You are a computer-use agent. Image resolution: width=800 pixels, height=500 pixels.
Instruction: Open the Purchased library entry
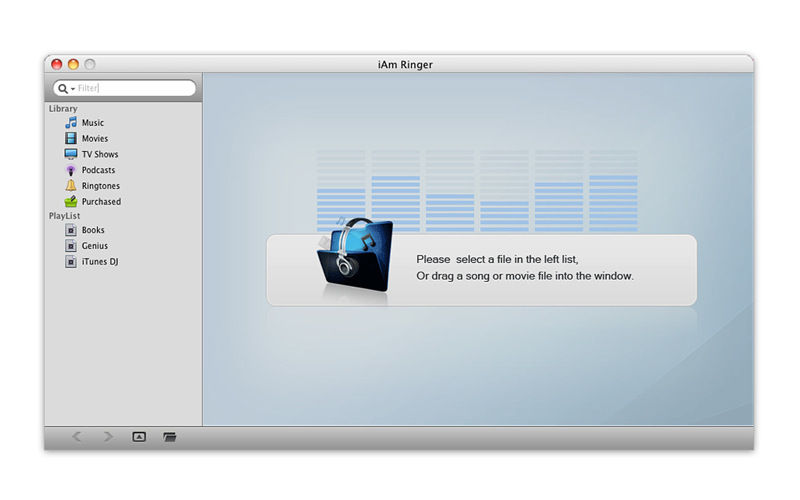pyautogui.click(x=102, y=202)
